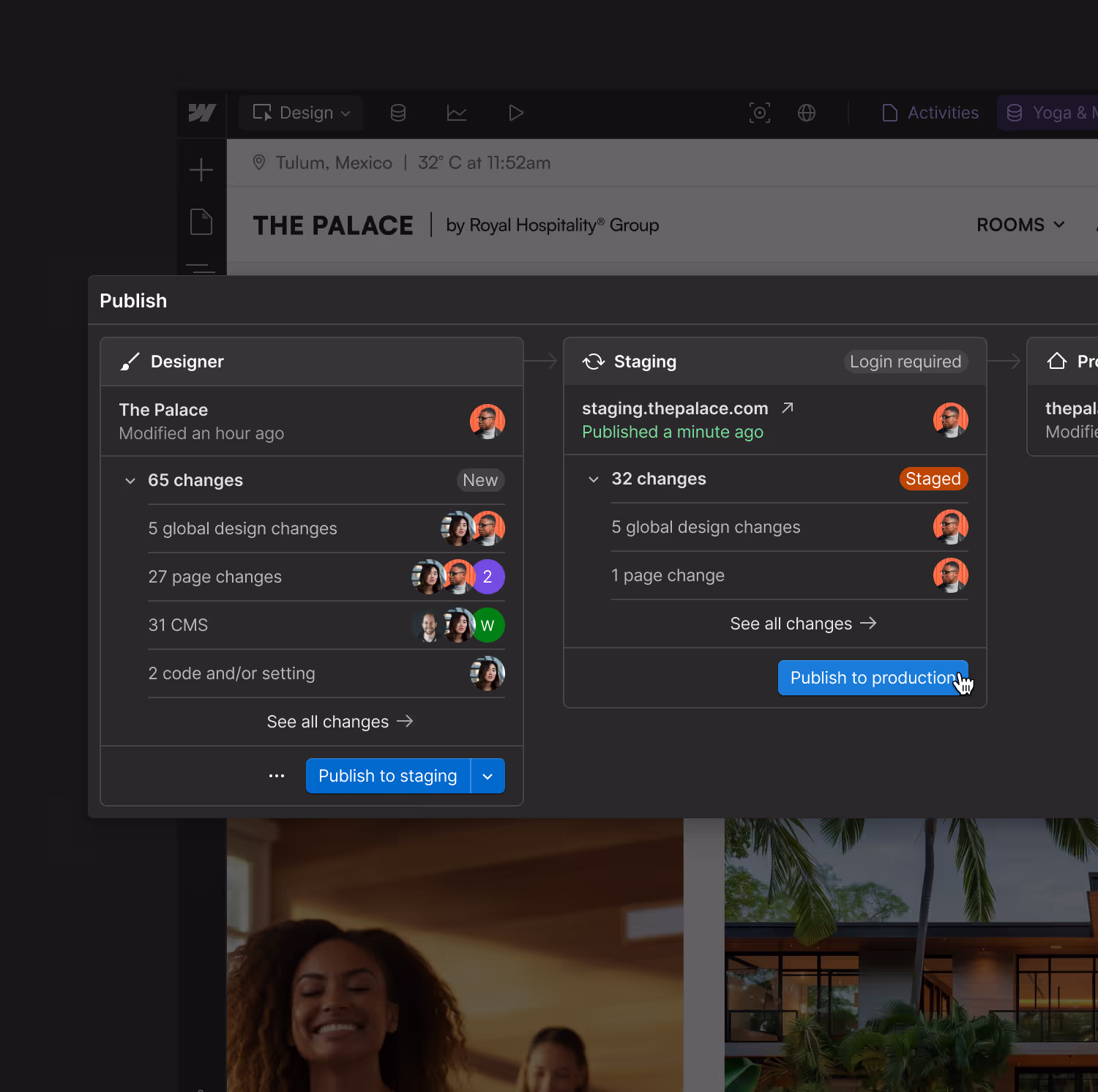
Task: Click the globe localization icon
Action: coord(807,113)
